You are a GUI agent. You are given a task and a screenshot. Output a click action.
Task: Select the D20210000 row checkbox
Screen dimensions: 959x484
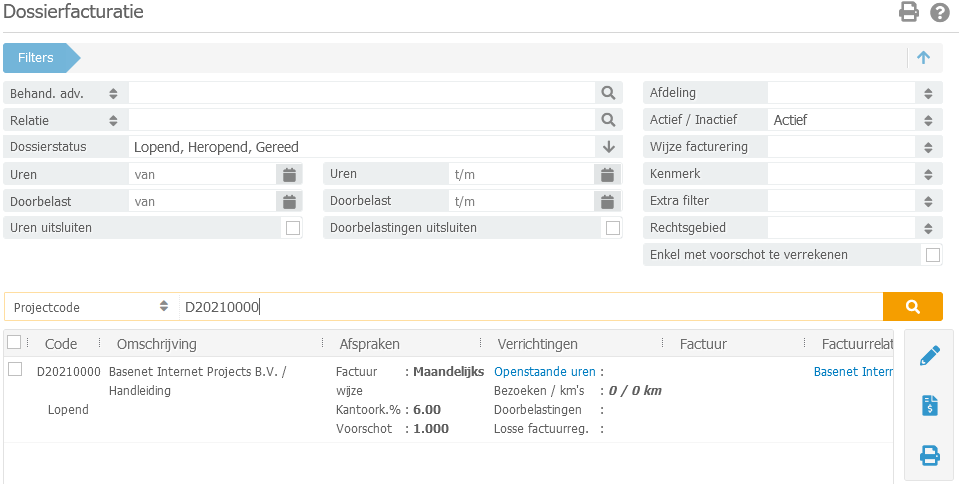[x=15, y=370]
